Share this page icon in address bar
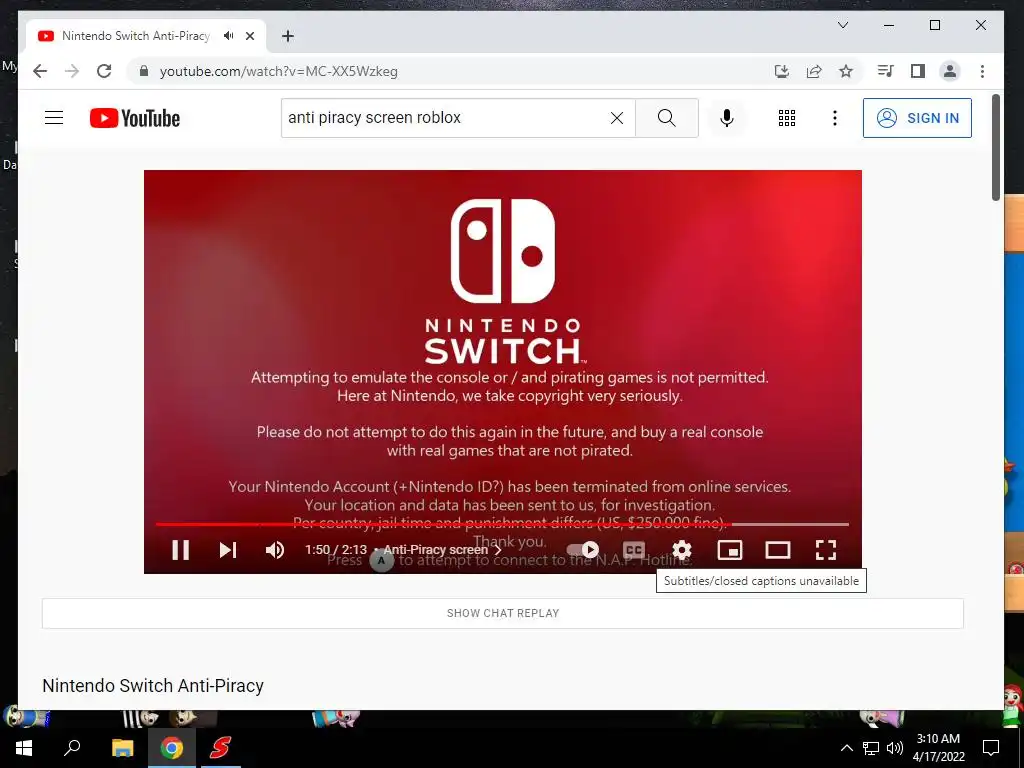Viewport: 1024px width, 768px height. 814,71
